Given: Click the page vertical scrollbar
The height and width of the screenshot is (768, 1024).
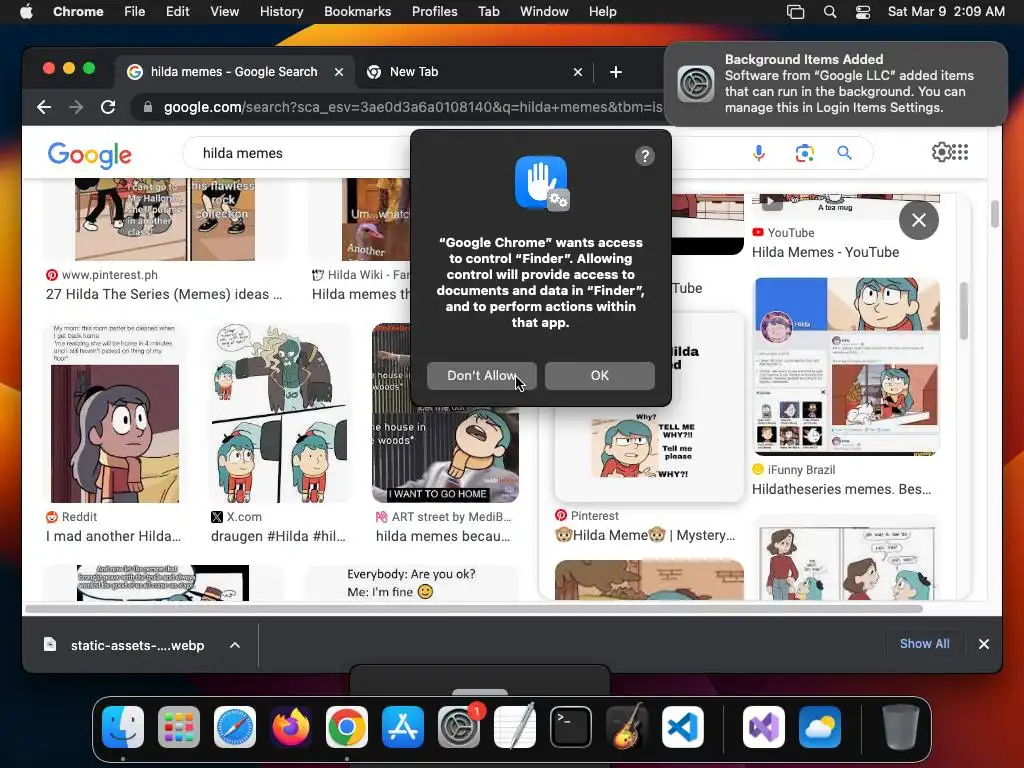Looking at the screenshot, I should tap(995, 214).
